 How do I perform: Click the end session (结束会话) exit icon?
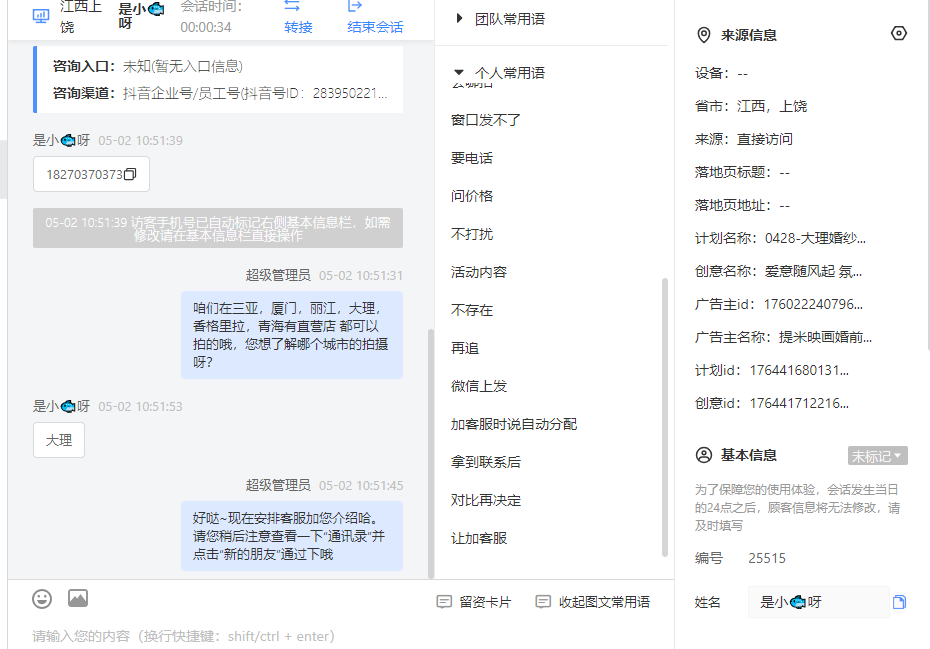coord(354,6)
